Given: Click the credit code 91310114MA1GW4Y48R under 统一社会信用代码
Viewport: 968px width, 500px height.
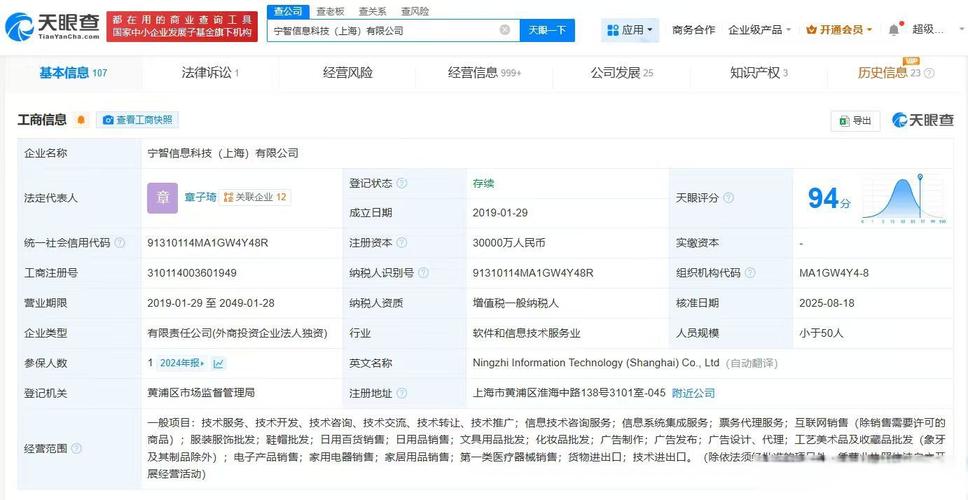Looking at the screenshot, I should [208, 243].
